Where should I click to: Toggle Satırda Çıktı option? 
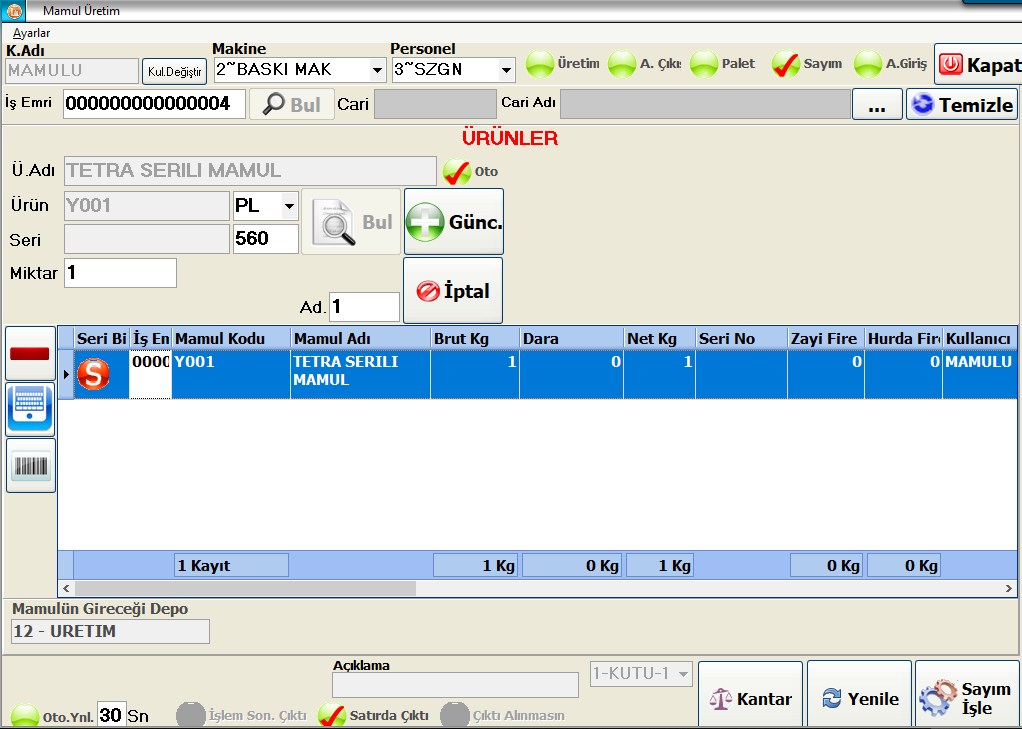pyautogui.click(x=332, y=715)
